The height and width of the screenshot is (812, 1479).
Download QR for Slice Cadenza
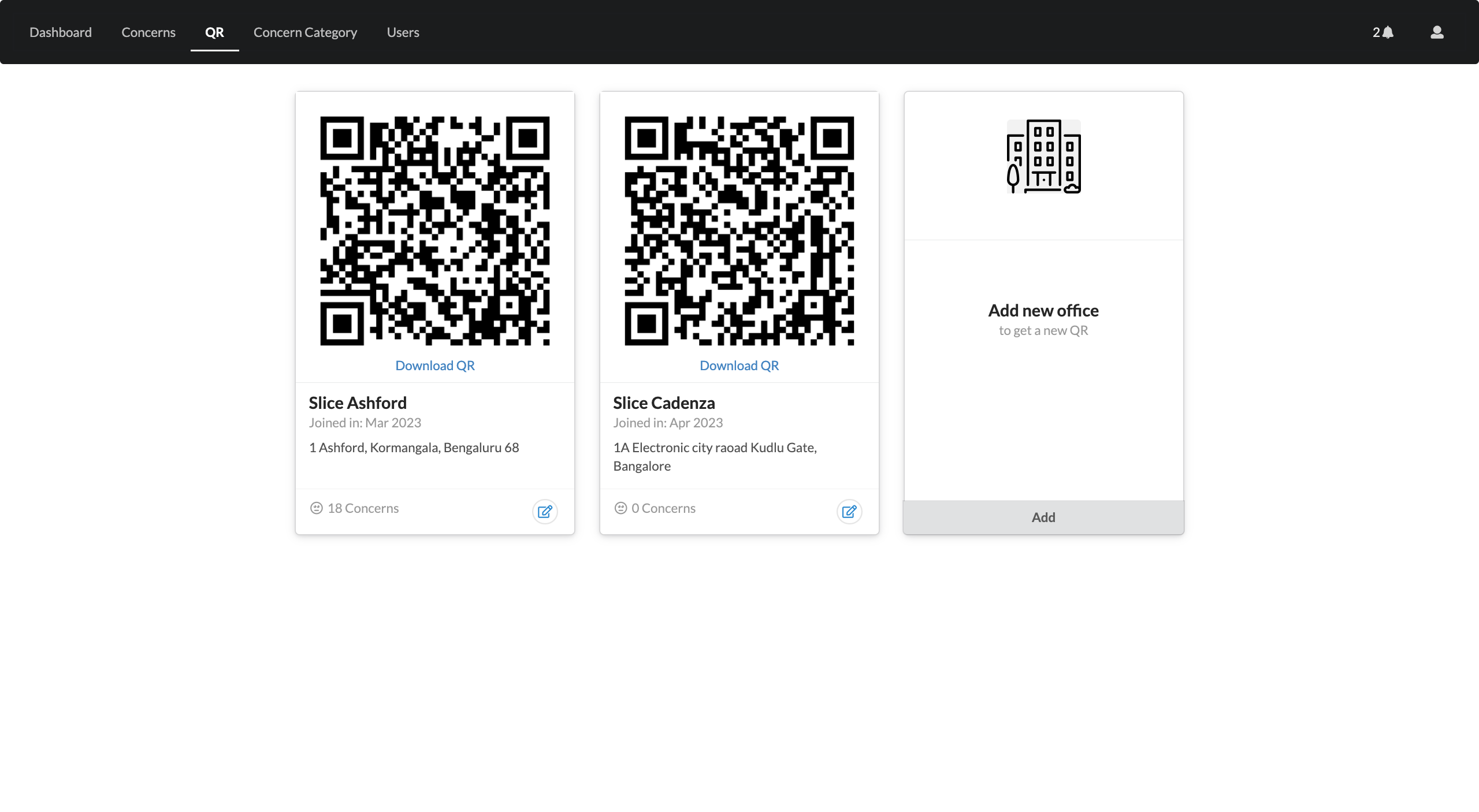pyautogui.click(x=739, y=366)
